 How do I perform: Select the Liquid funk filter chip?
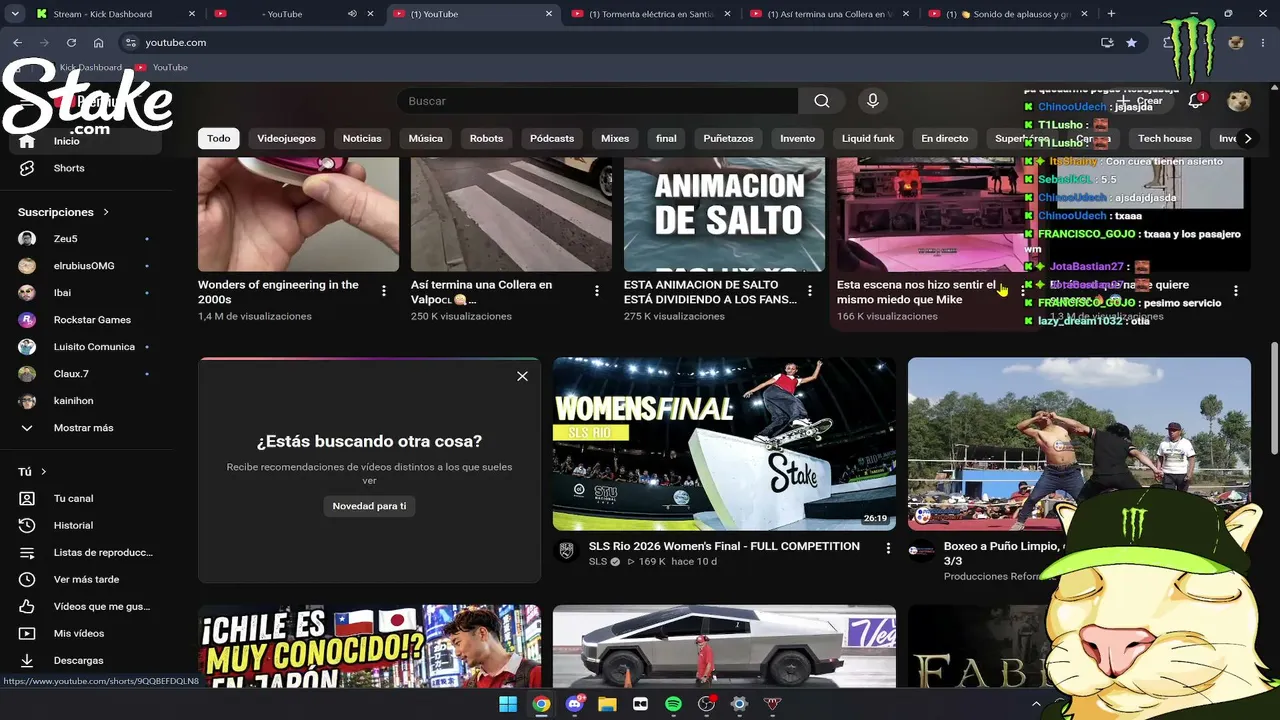pos(868,139)
